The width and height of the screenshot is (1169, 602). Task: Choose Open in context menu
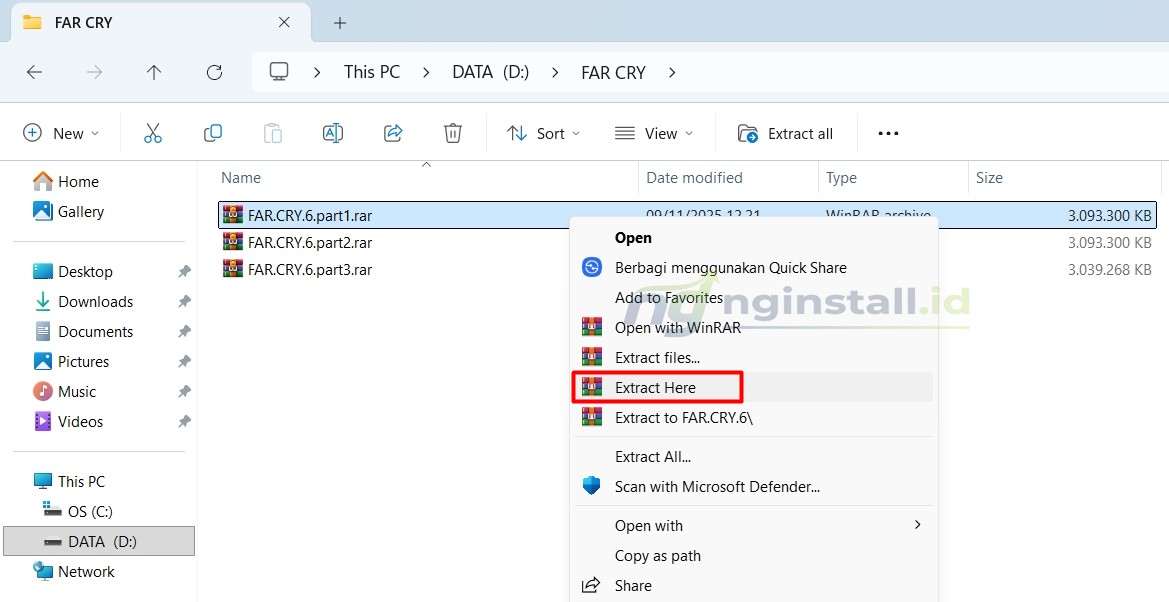pyautogui.click(x=633, y=238)
